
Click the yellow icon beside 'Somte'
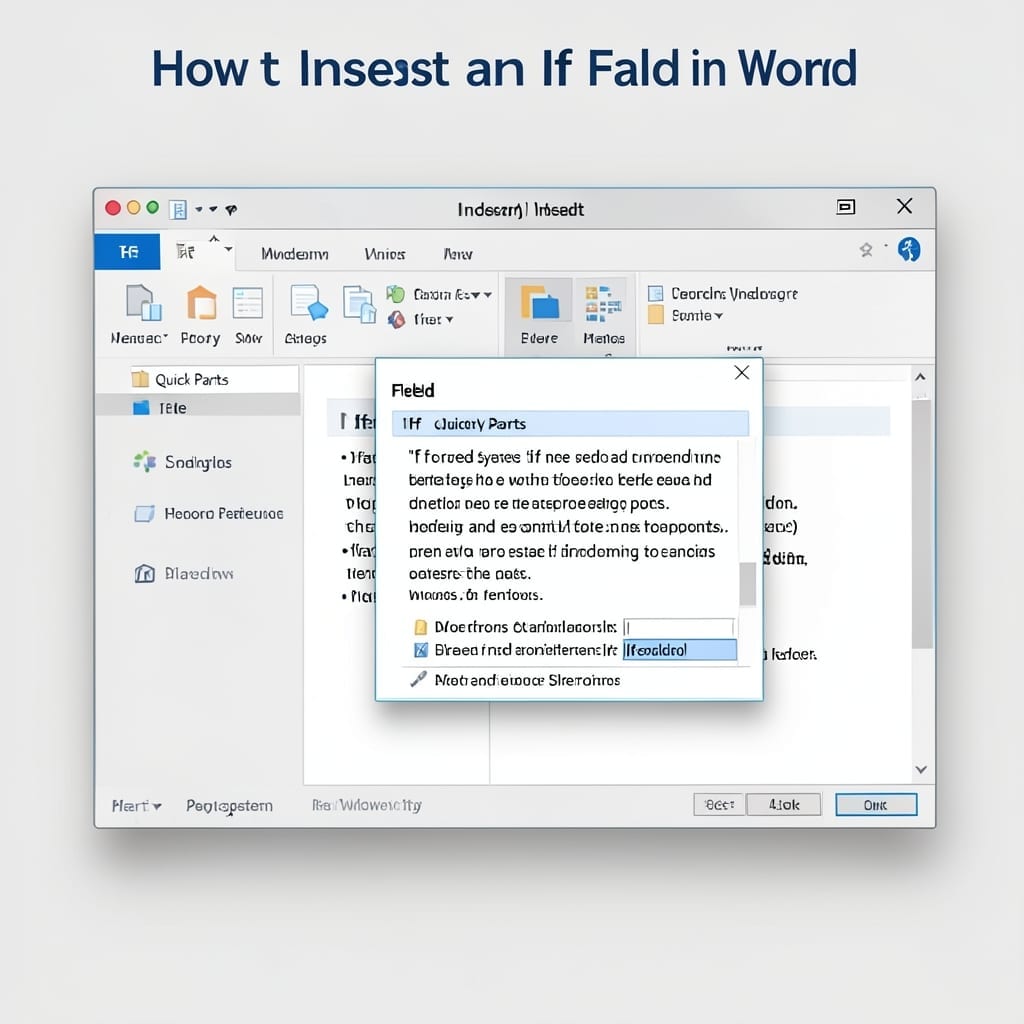coord(656,315)
